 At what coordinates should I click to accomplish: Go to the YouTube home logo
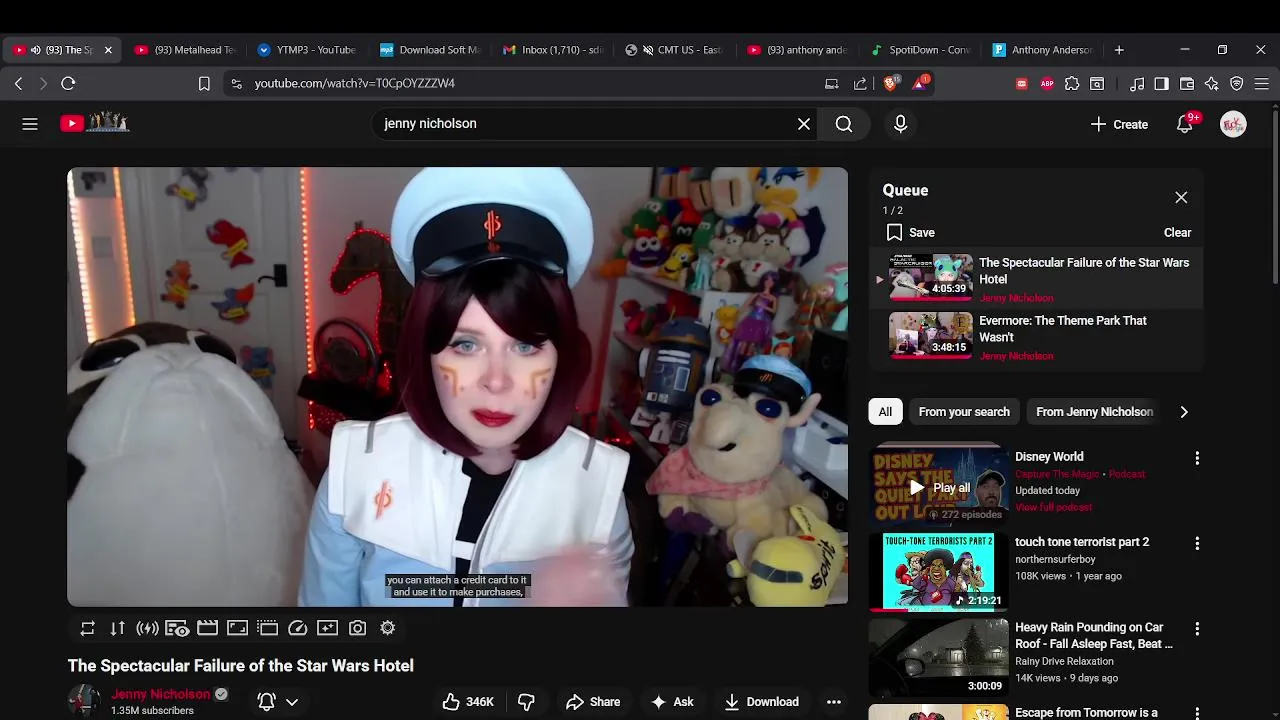tap(94, 123)
